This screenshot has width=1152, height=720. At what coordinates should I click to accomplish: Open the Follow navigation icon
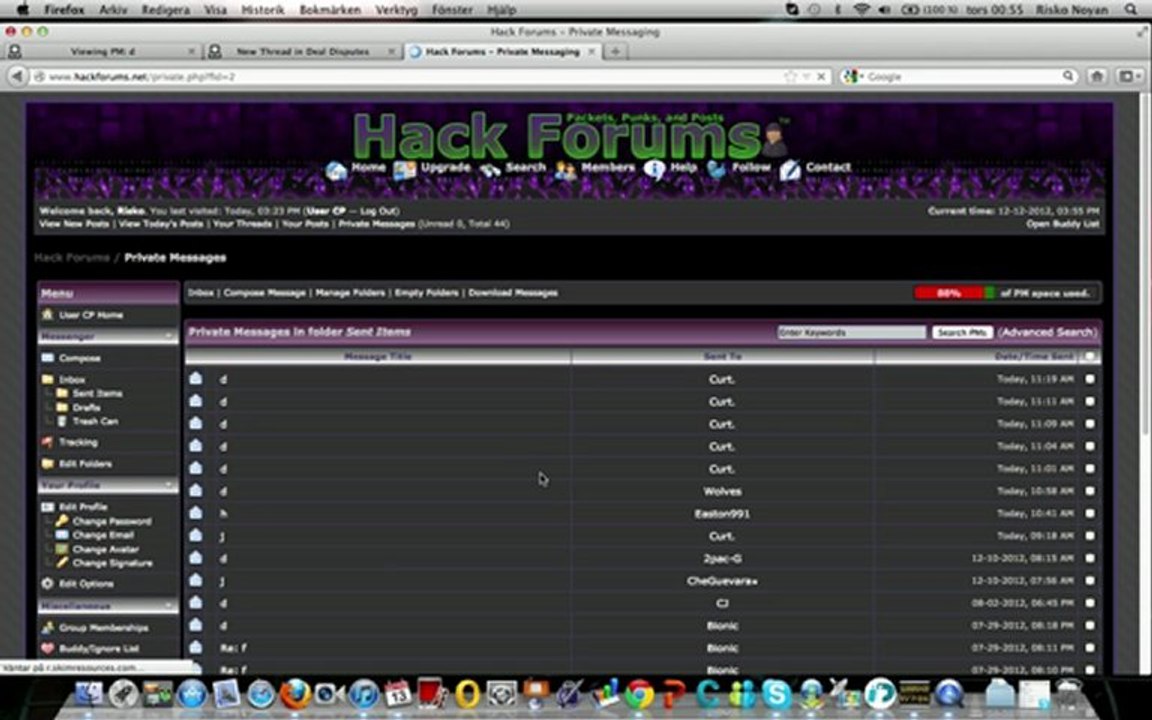click(x=716, y=170)
